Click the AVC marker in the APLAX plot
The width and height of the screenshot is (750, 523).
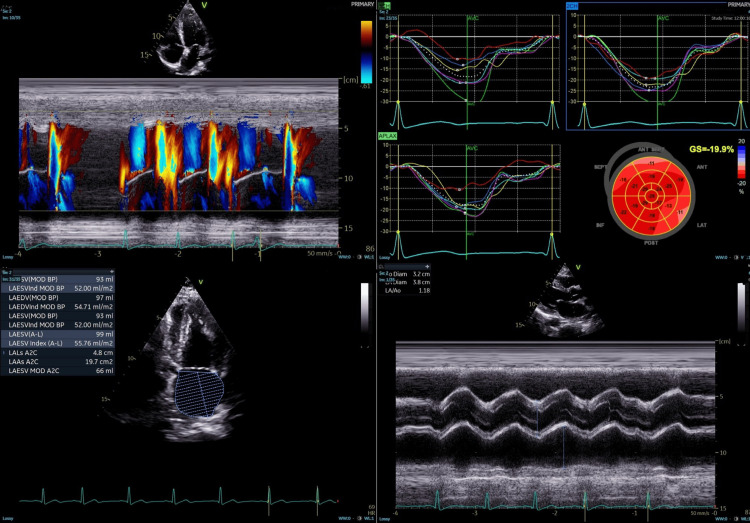click(x=472, y=148)
